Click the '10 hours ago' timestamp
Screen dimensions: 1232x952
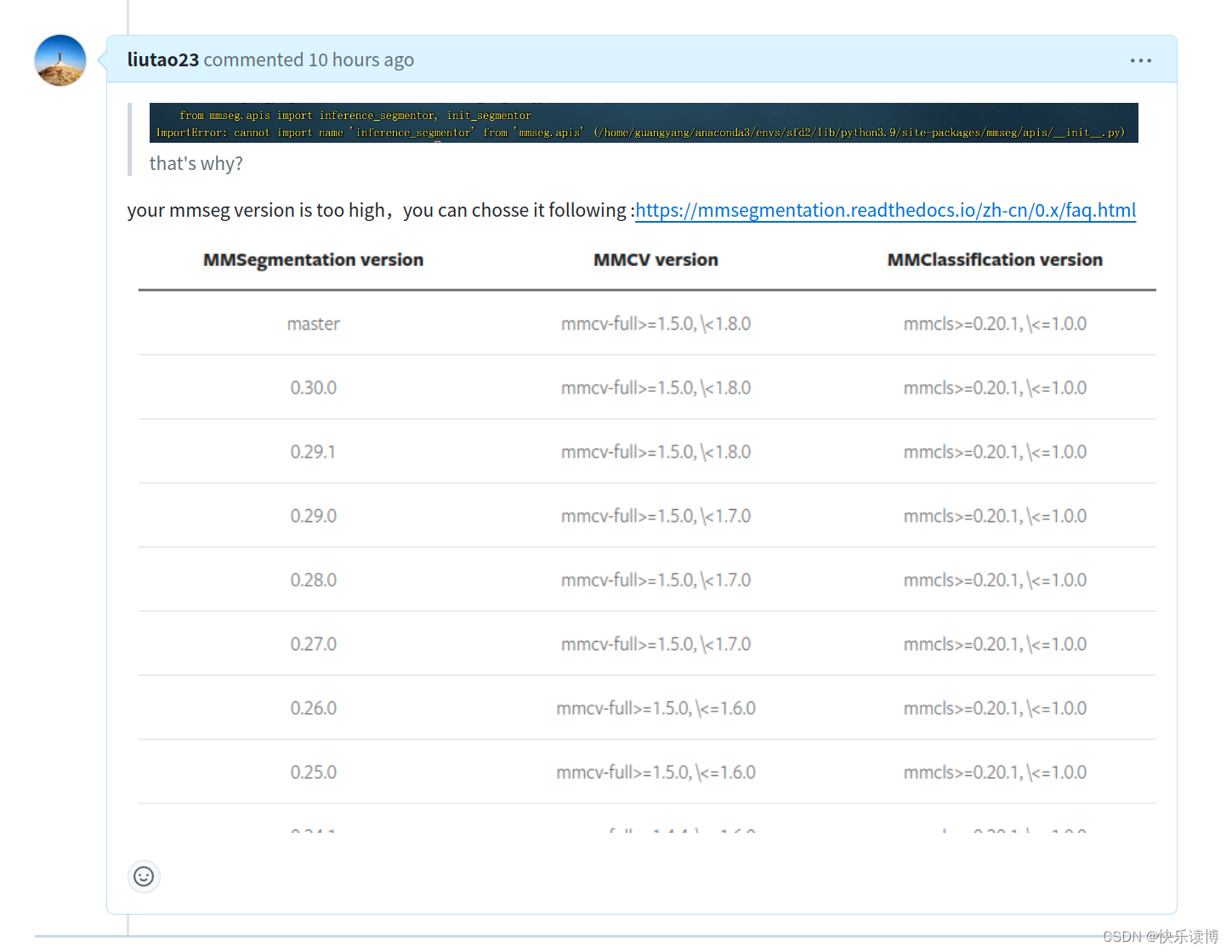[361, 59]
